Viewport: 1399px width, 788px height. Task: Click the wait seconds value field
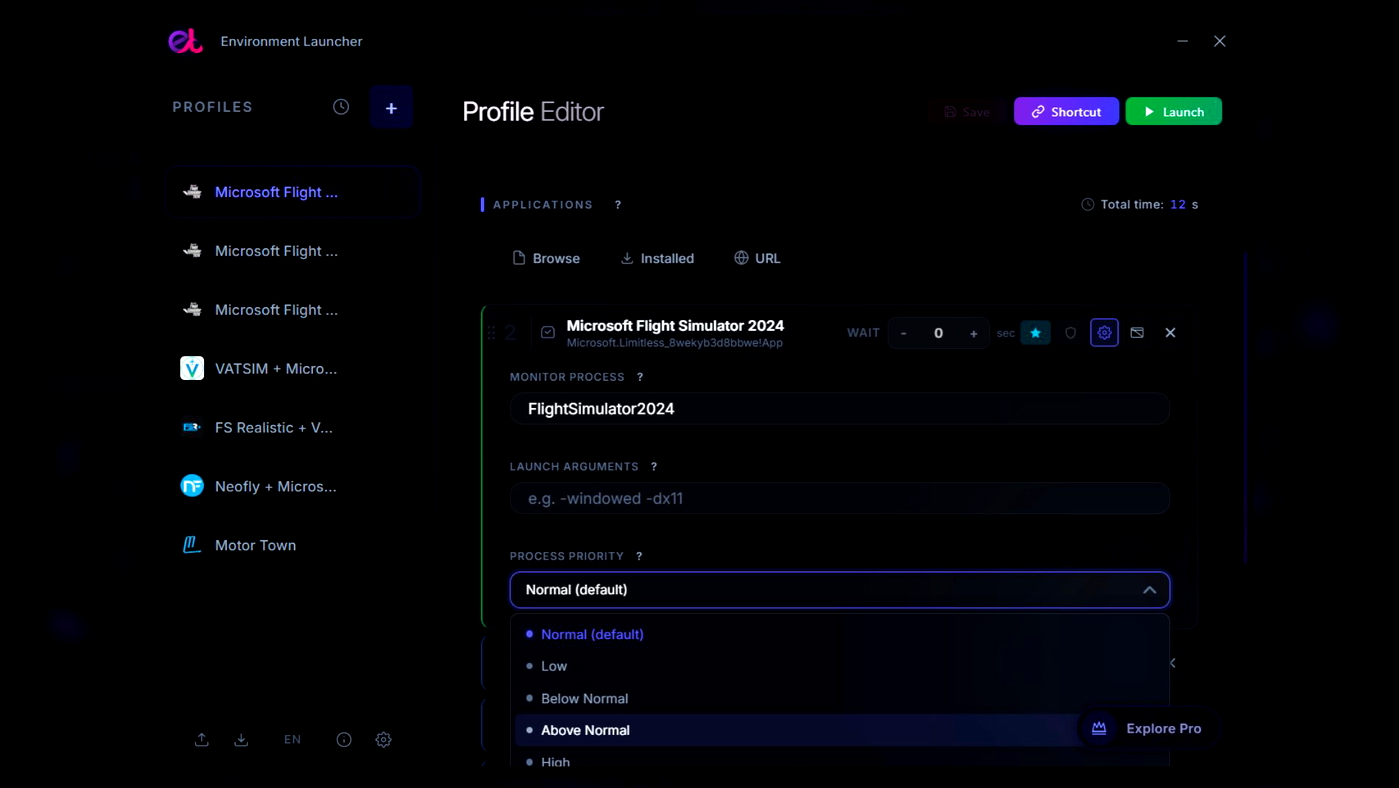tap(938, 333)
